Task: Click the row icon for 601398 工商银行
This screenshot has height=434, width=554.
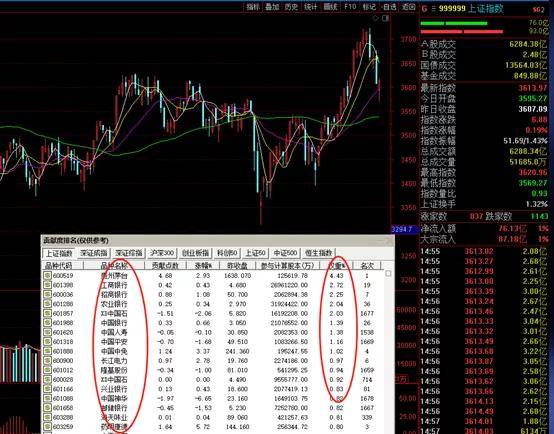Action: [47, 285]
